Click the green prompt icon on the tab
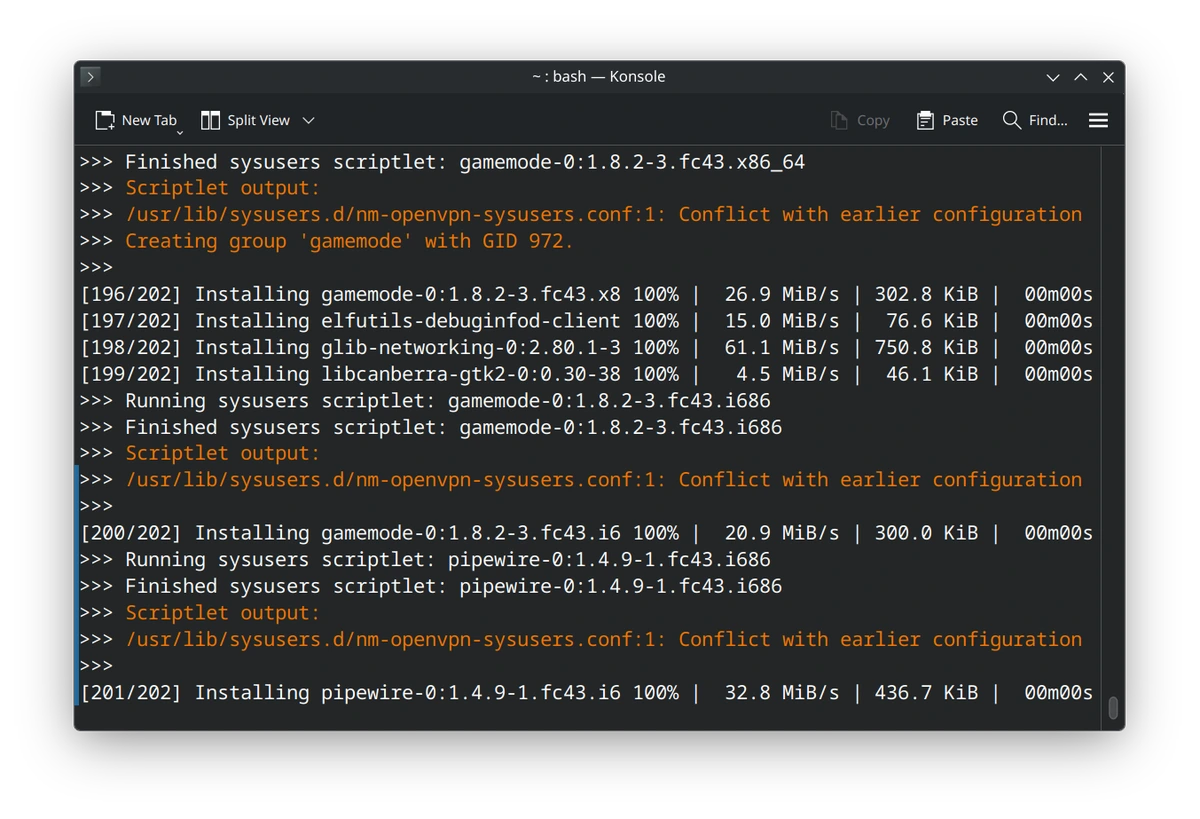Screen dimensions: 1200x819 pyautogui.click(x=90, y=76)
